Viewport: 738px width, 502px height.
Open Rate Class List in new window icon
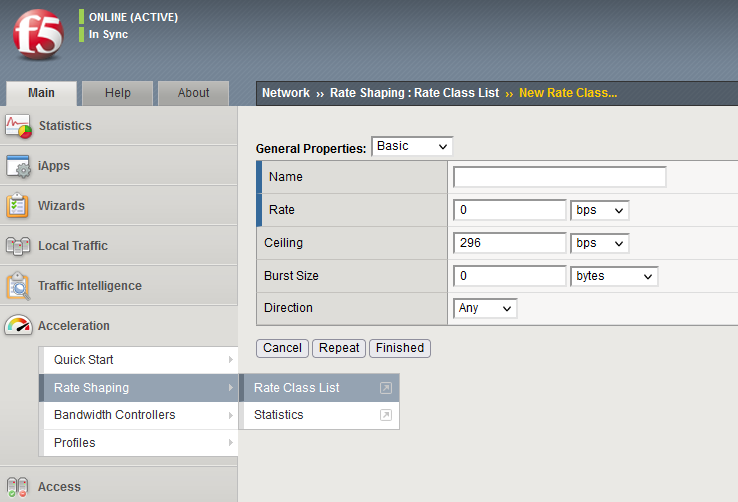(386, 388)
